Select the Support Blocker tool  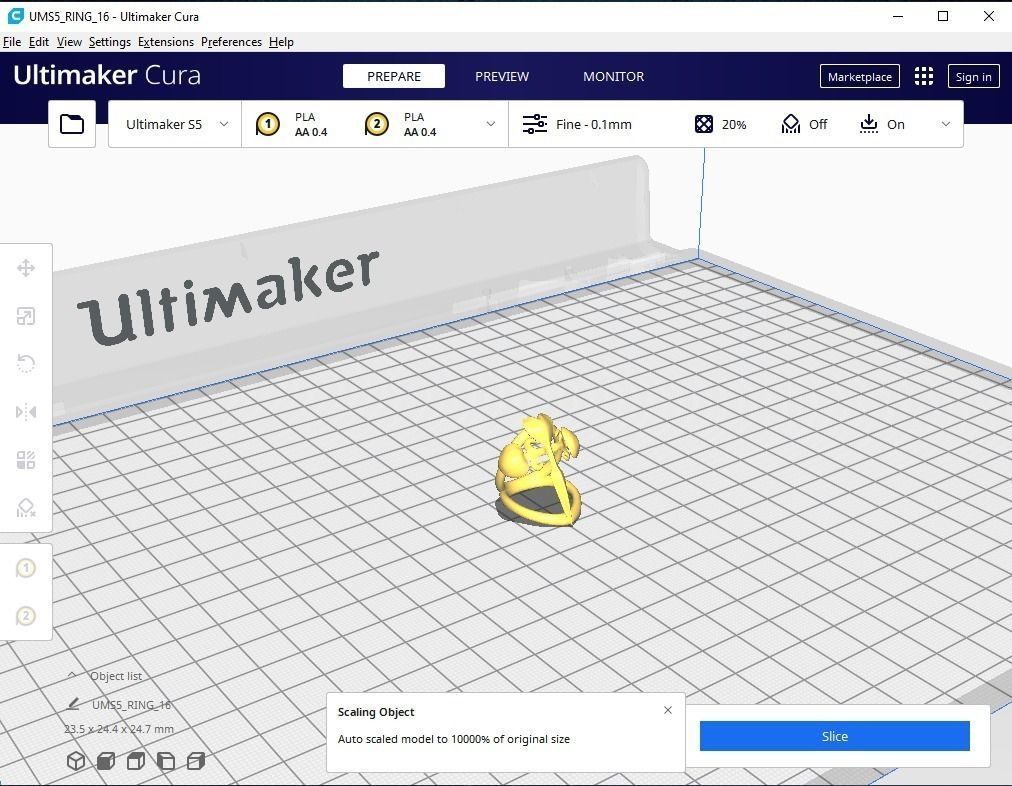pos(26,508)
